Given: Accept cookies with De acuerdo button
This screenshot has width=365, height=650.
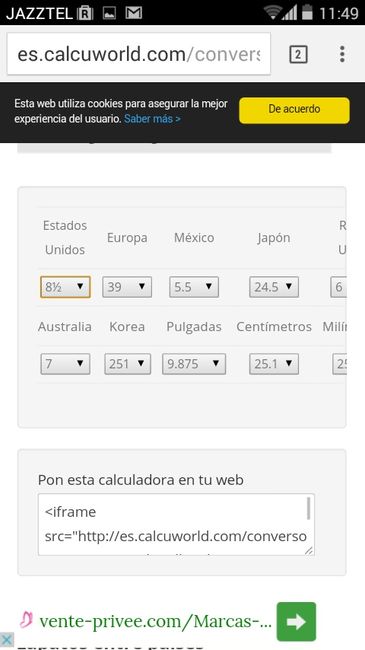Looking at the screenshot, I should tap(294, 110).
